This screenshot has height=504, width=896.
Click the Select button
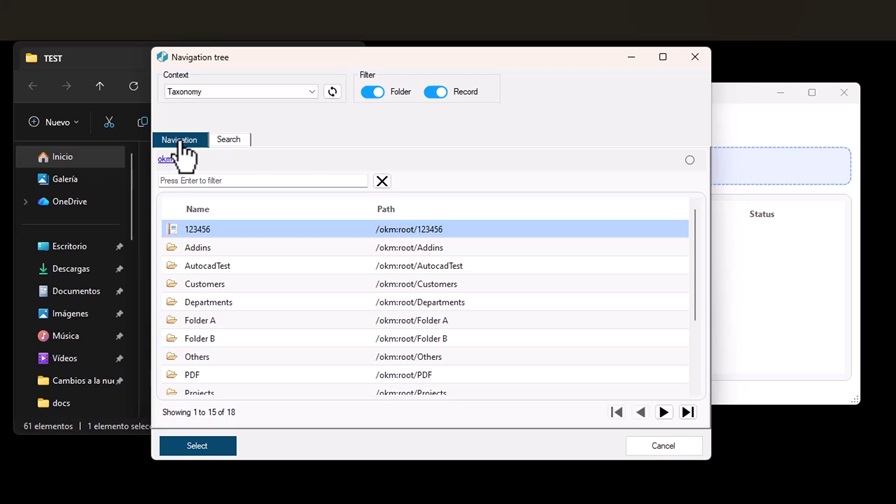pos(198,446)
